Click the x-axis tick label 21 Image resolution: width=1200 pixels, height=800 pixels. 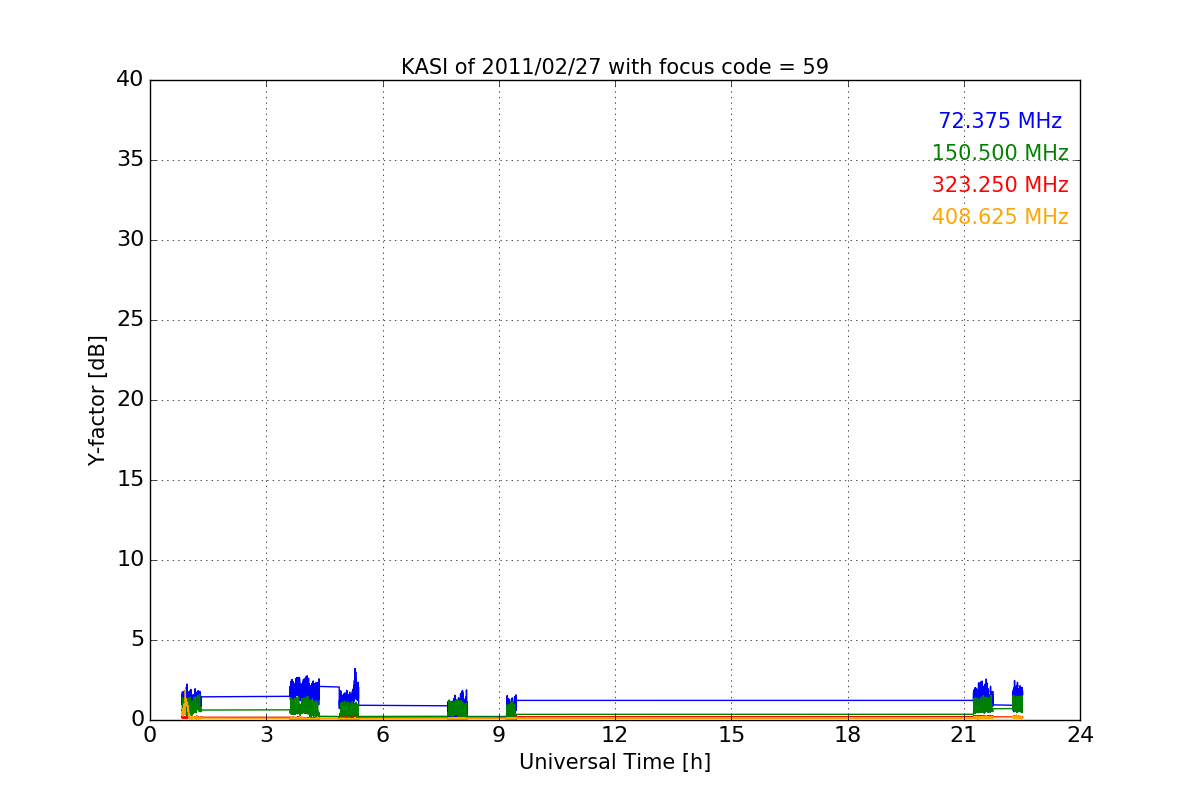tap(963, 735)
